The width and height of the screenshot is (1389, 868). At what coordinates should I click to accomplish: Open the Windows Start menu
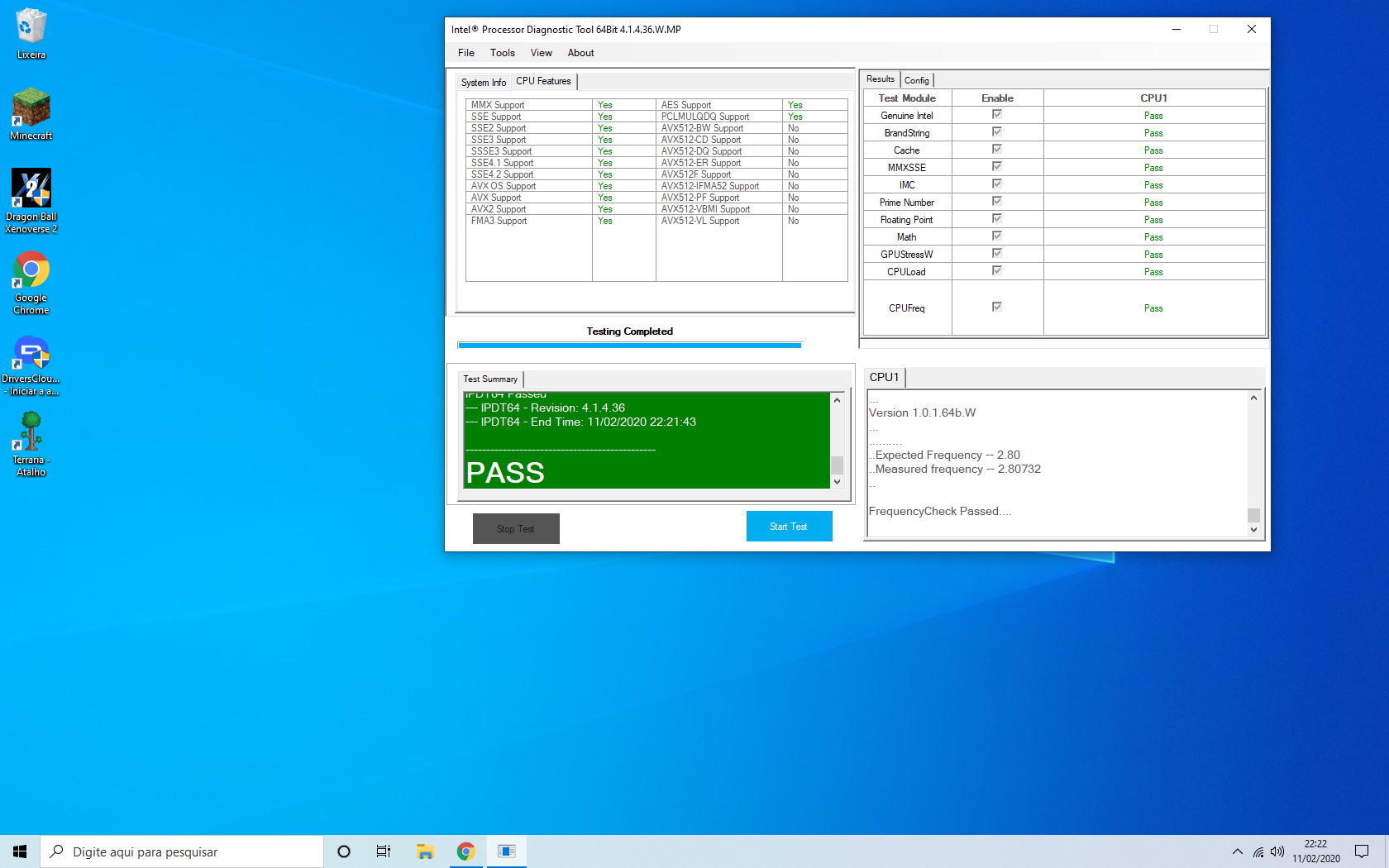[x=20, y=851]
